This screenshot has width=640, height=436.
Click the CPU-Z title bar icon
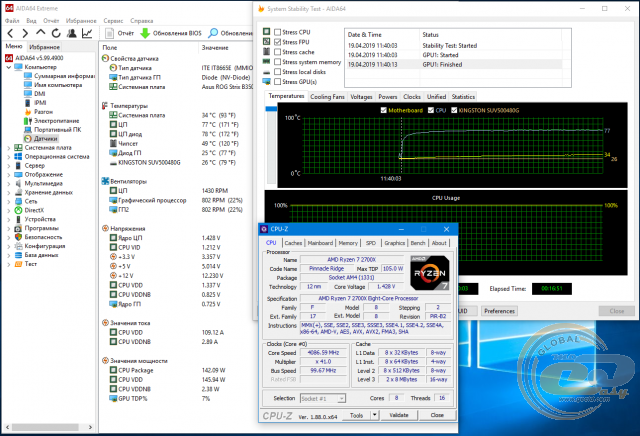[x=264, y=229]
